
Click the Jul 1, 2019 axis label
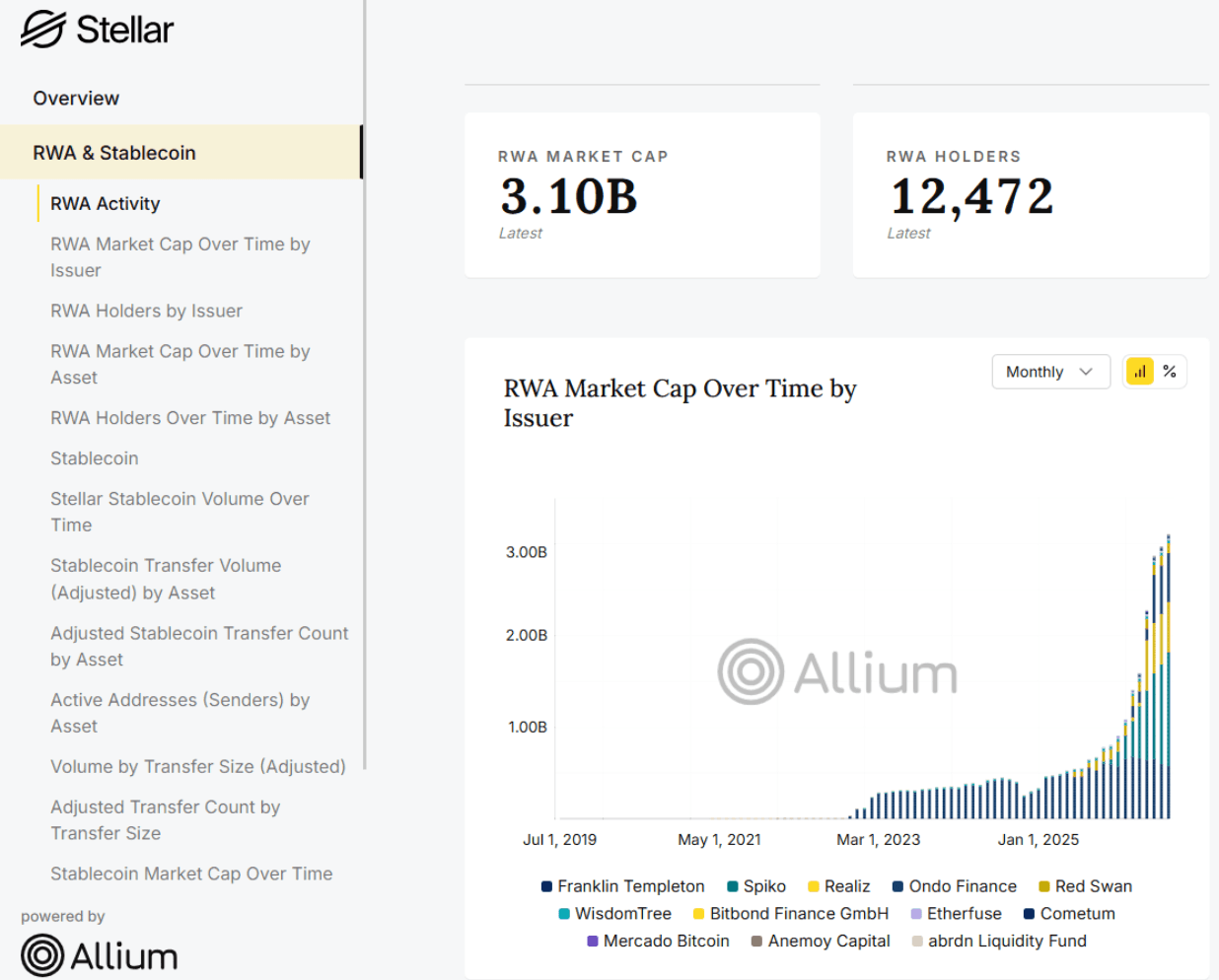click(x=559, y=840)
